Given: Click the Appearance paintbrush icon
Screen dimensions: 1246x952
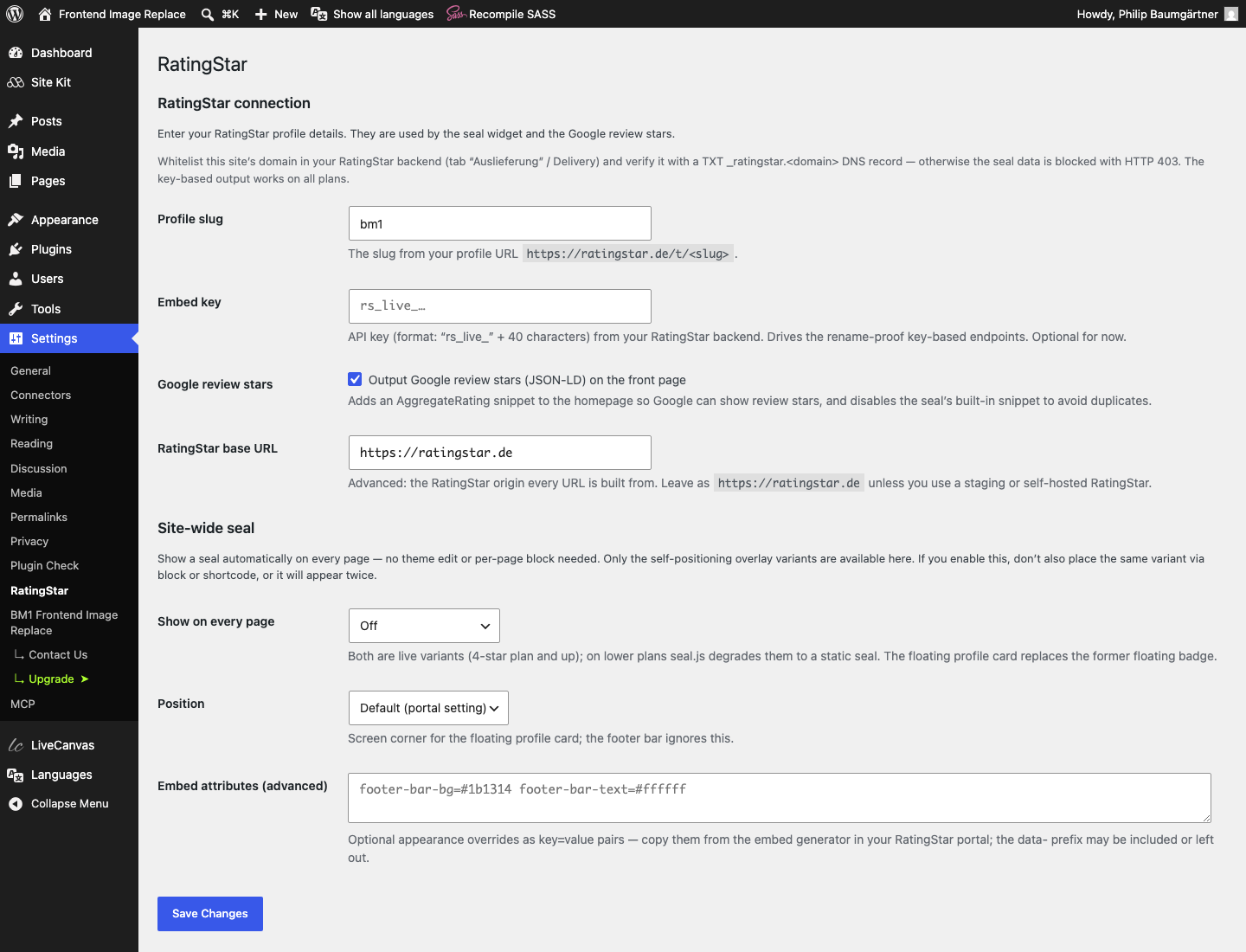Looking at the screenshot, I should (x=16, y=220).
